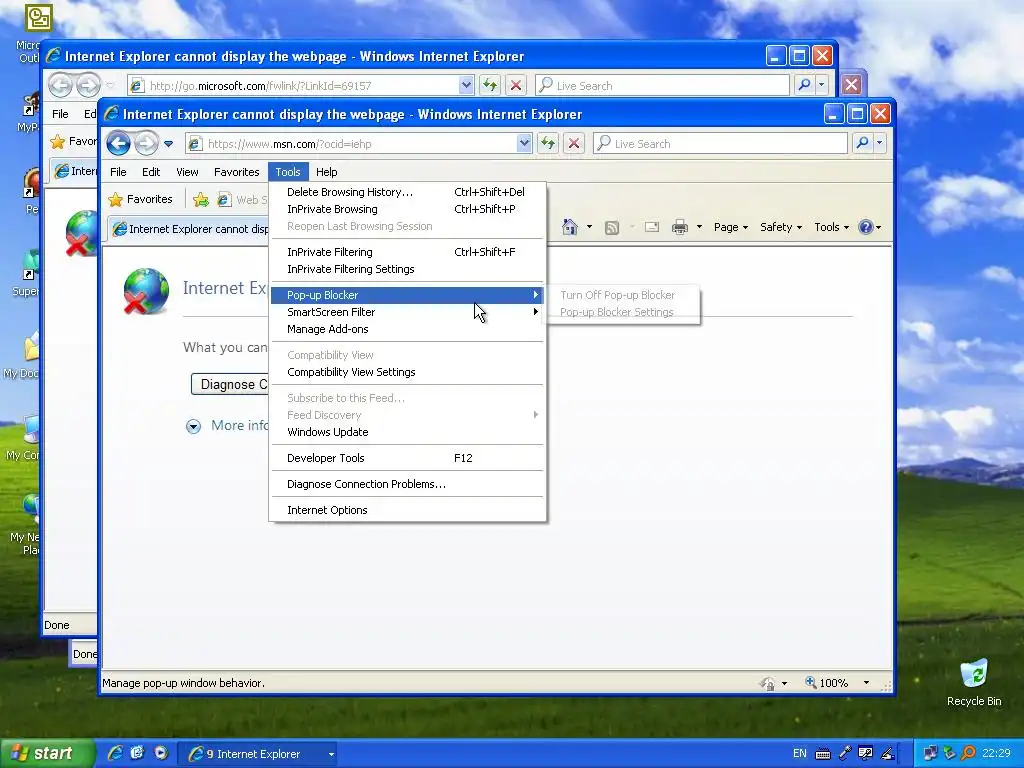Open the Tools dropdown on command bar

pos(831,227)
